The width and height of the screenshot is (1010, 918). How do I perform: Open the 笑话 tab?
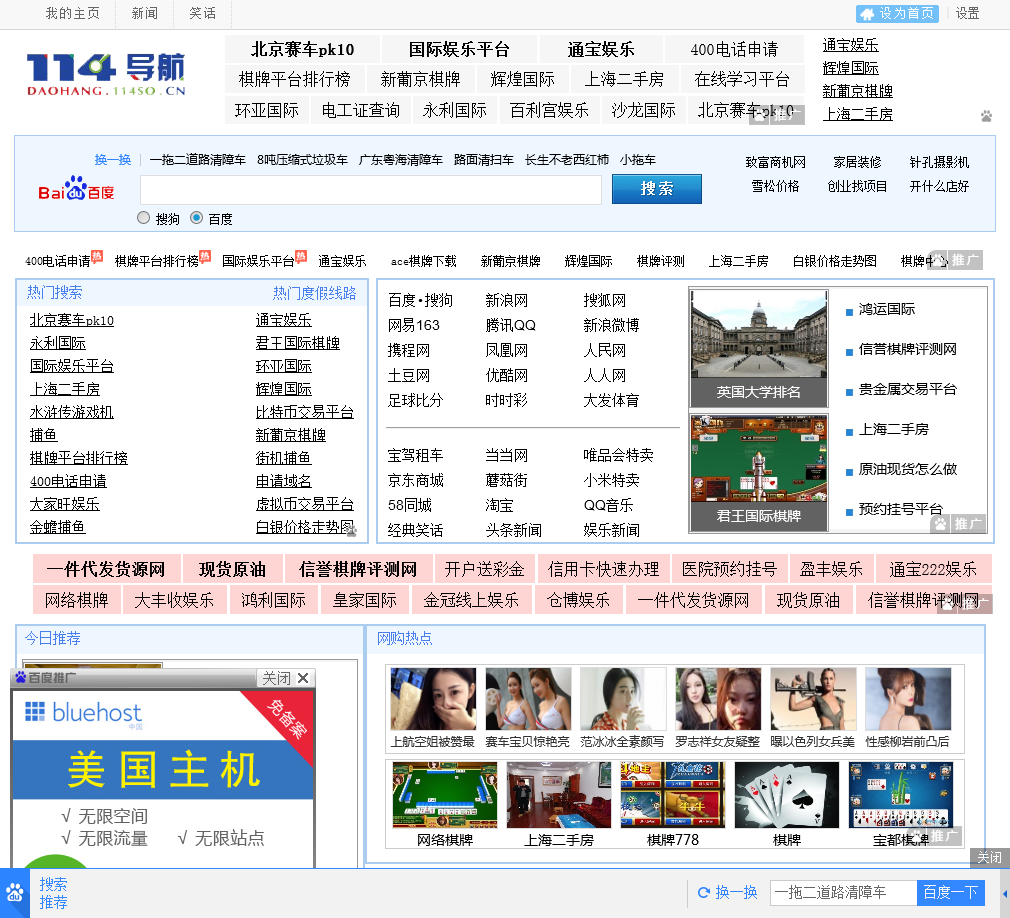click(x=202, y=14)
